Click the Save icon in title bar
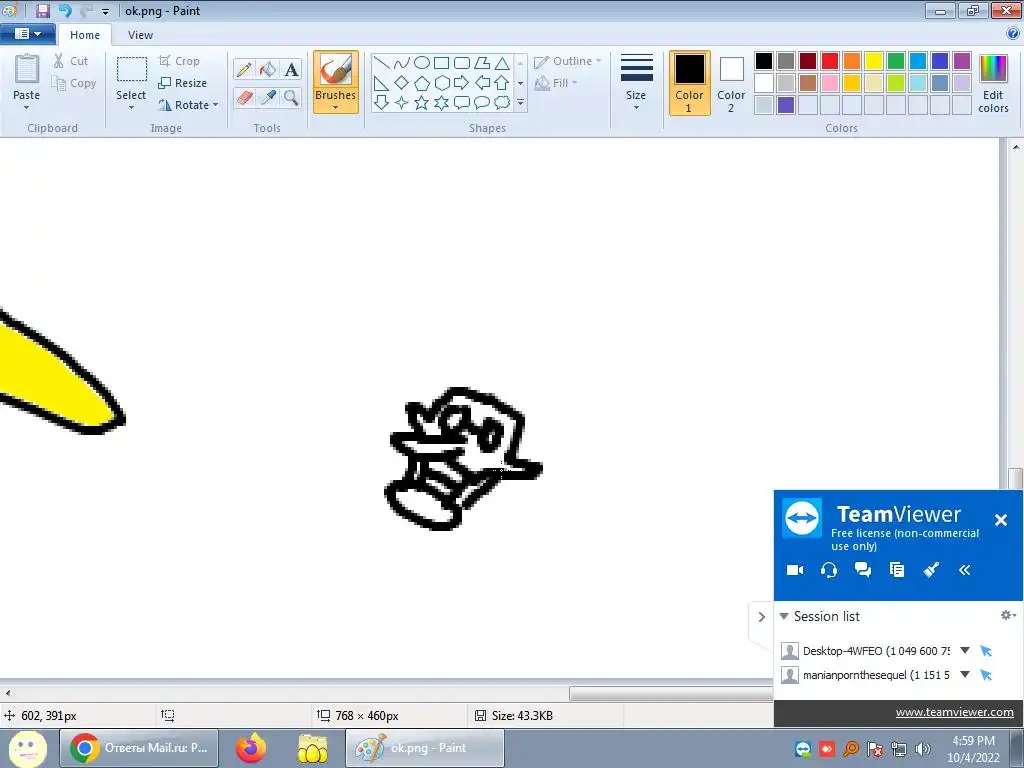Viewport: 1024px width, 768px height. [x=42, y=10]
